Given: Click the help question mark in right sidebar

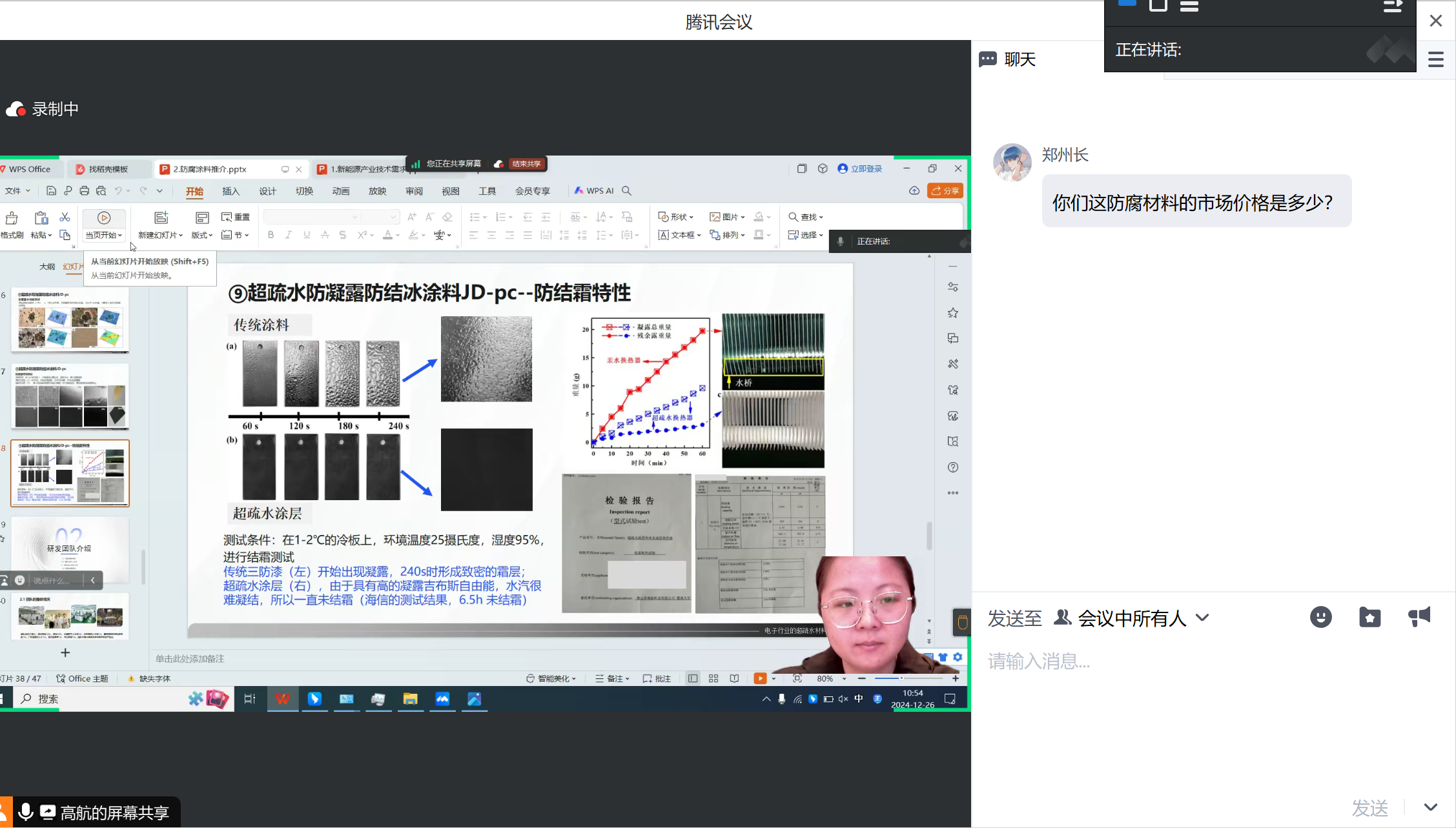Looking at the screenshot, I should (x=953, y=467).
